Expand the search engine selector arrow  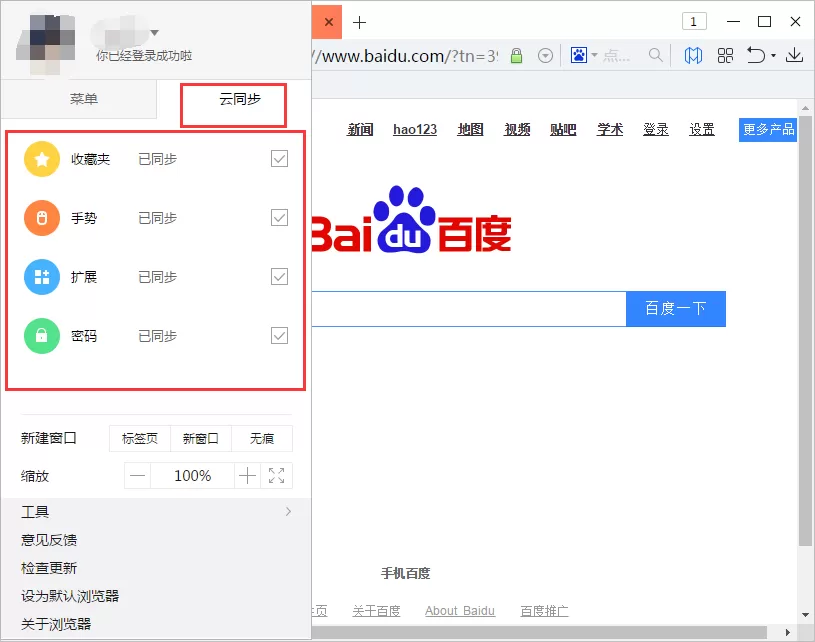595,55
